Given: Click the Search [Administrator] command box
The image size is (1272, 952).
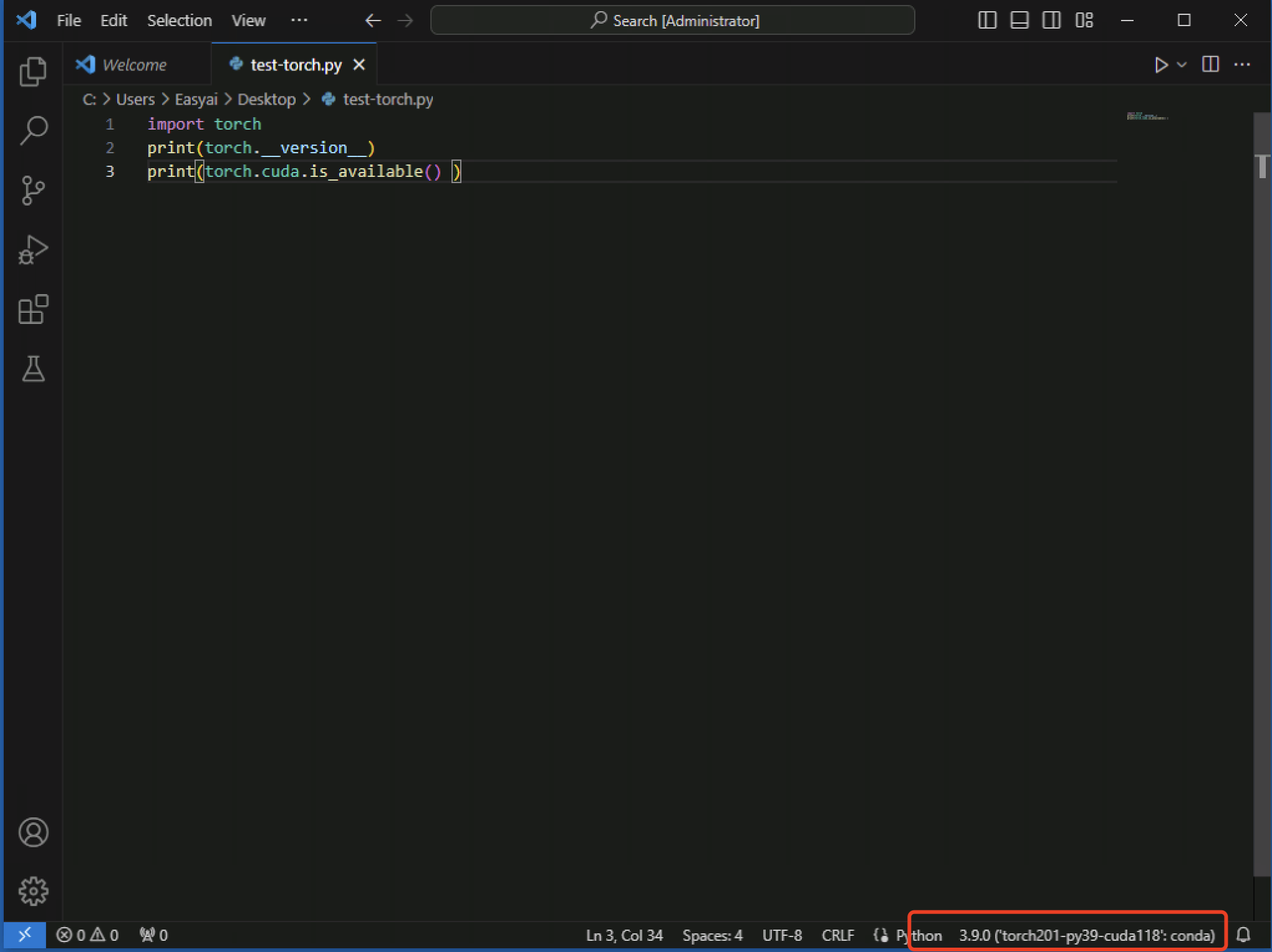Looking at the screenshot, I should pos(673,21).
